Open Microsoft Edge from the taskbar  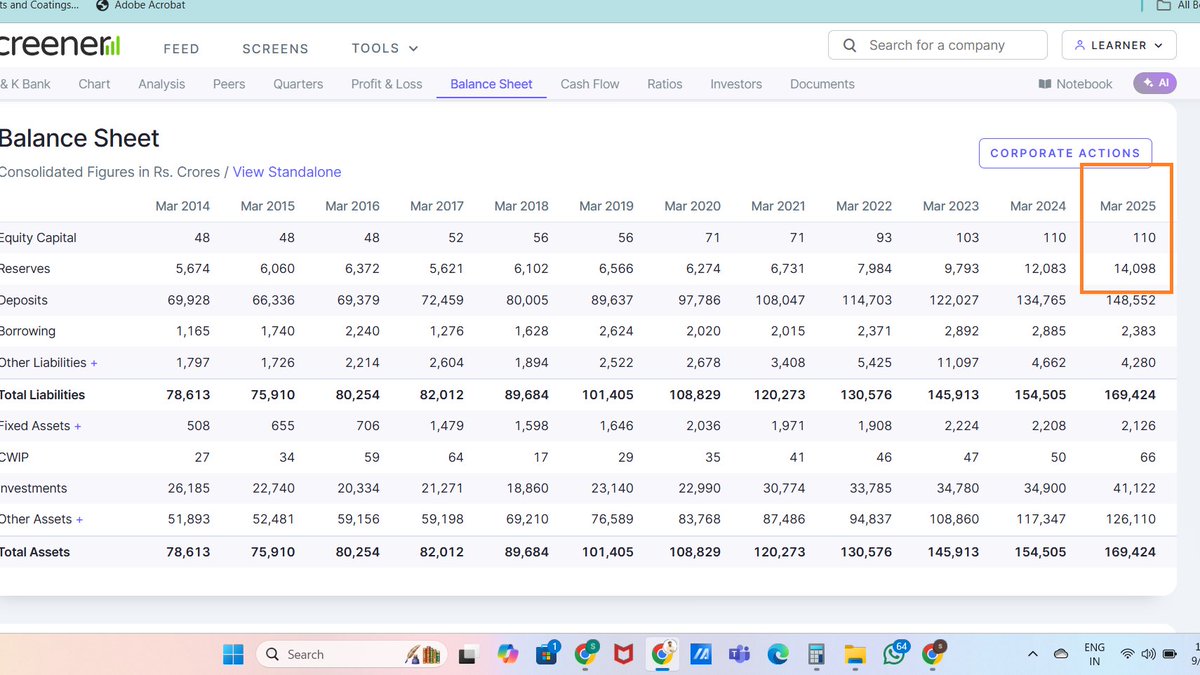(778, 654)
